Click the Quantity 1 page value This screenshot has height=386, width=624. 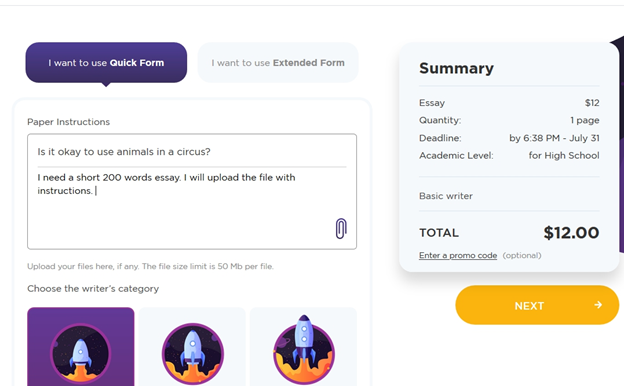click(585, 120)
